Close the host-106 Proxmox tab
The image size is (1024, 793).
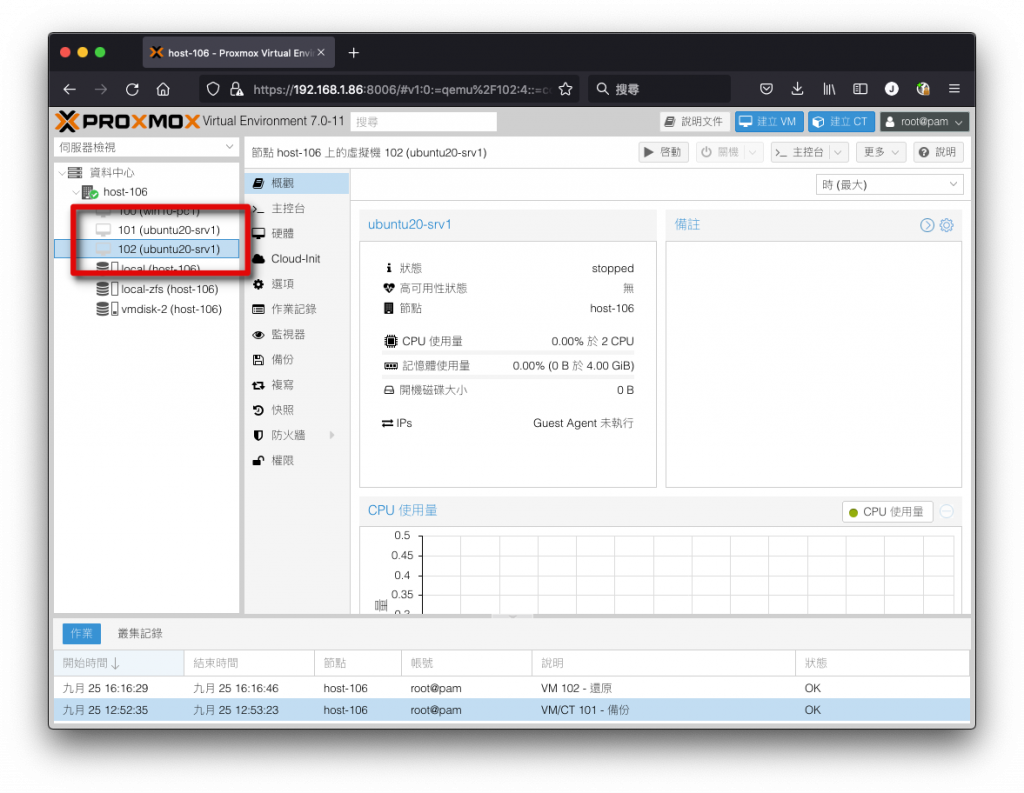[x=321, y=52]
